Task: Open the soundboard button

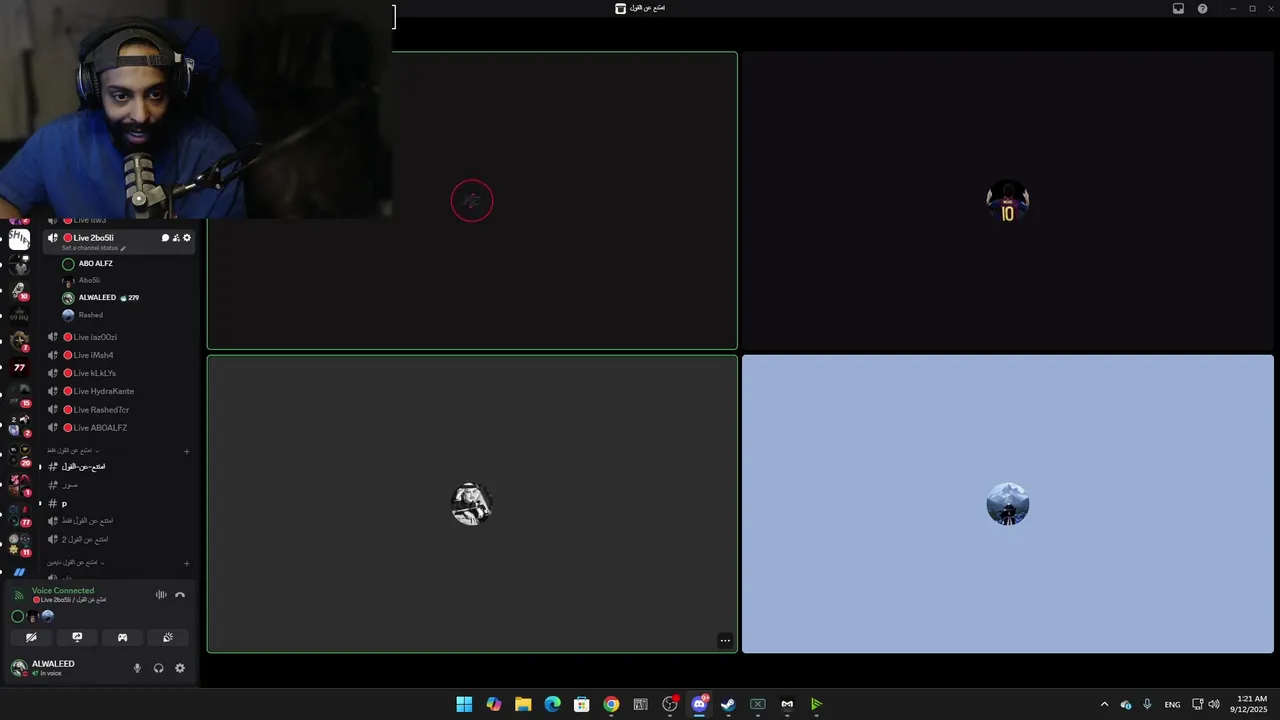Action: pyautogui.click(x=168, y=637)
